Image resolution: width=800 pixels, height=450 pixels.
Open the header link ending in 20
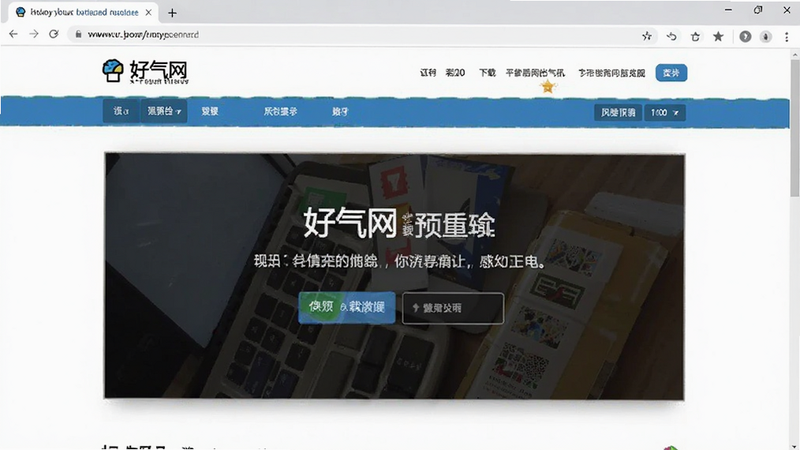(455, 73)
